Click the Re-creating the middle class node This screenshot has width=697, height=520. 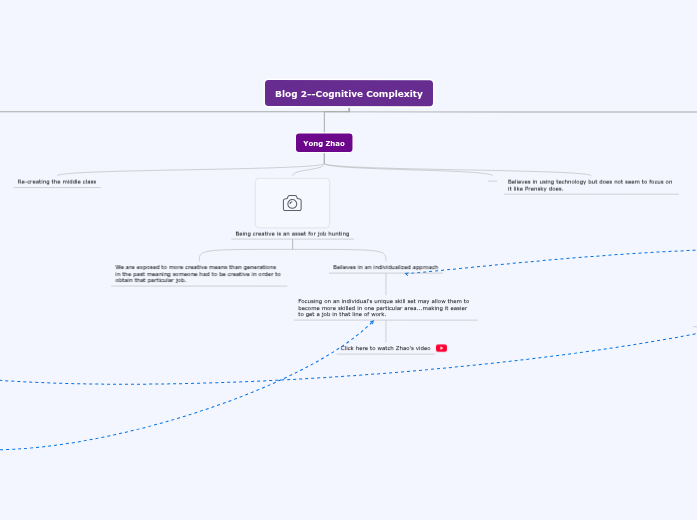[x=57, y=182]
